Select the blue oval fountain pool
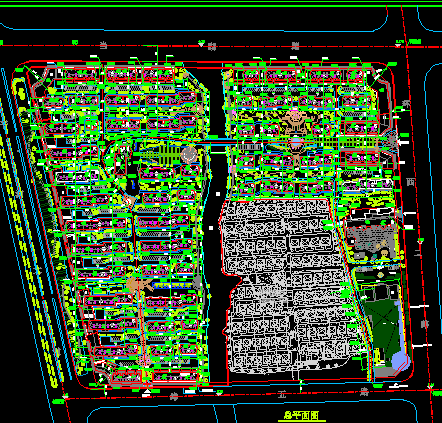The height and width of the screenshot is (423, 442). 295,143
